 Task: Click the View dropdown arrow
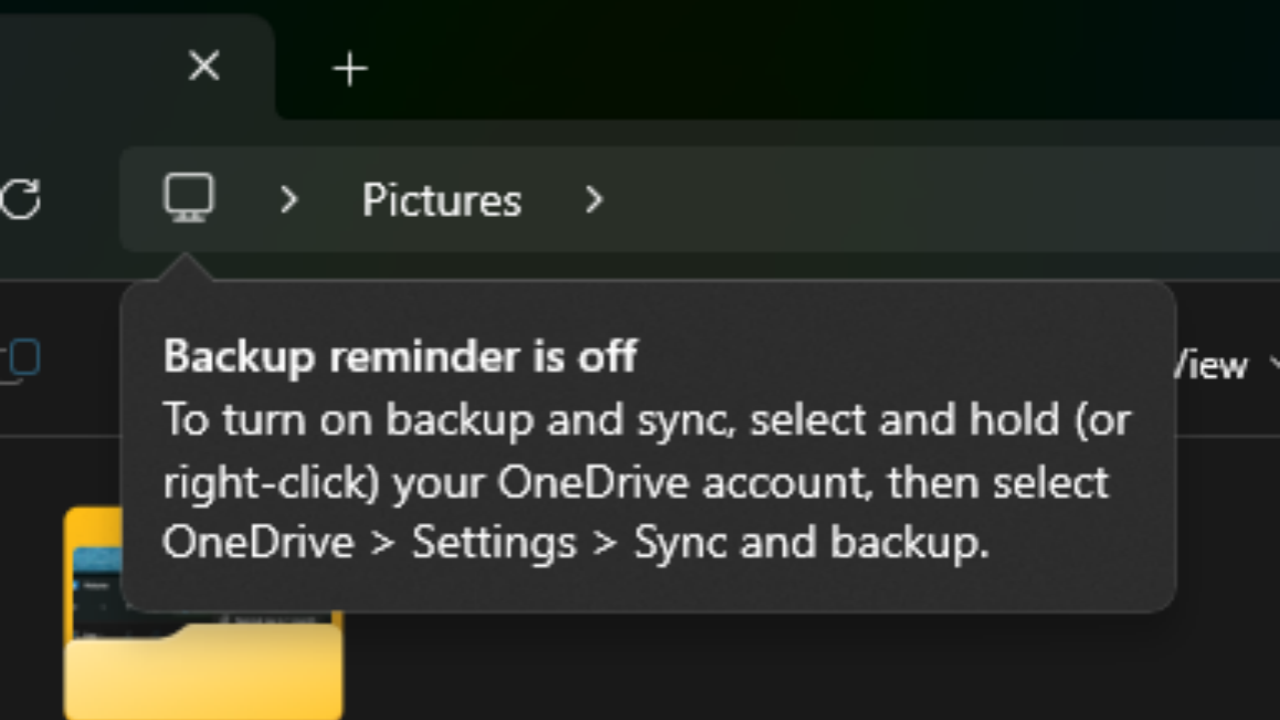1274,365
